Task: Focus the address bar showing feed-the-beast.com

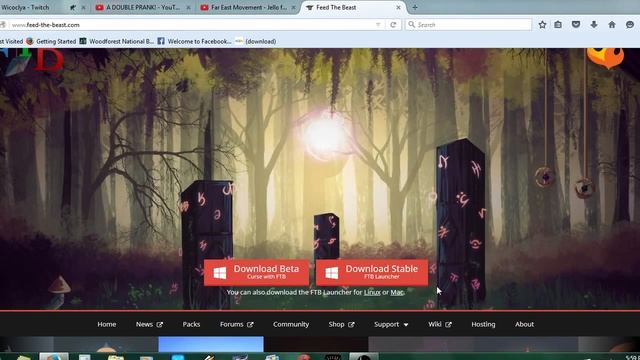Action: coord(192,25)
